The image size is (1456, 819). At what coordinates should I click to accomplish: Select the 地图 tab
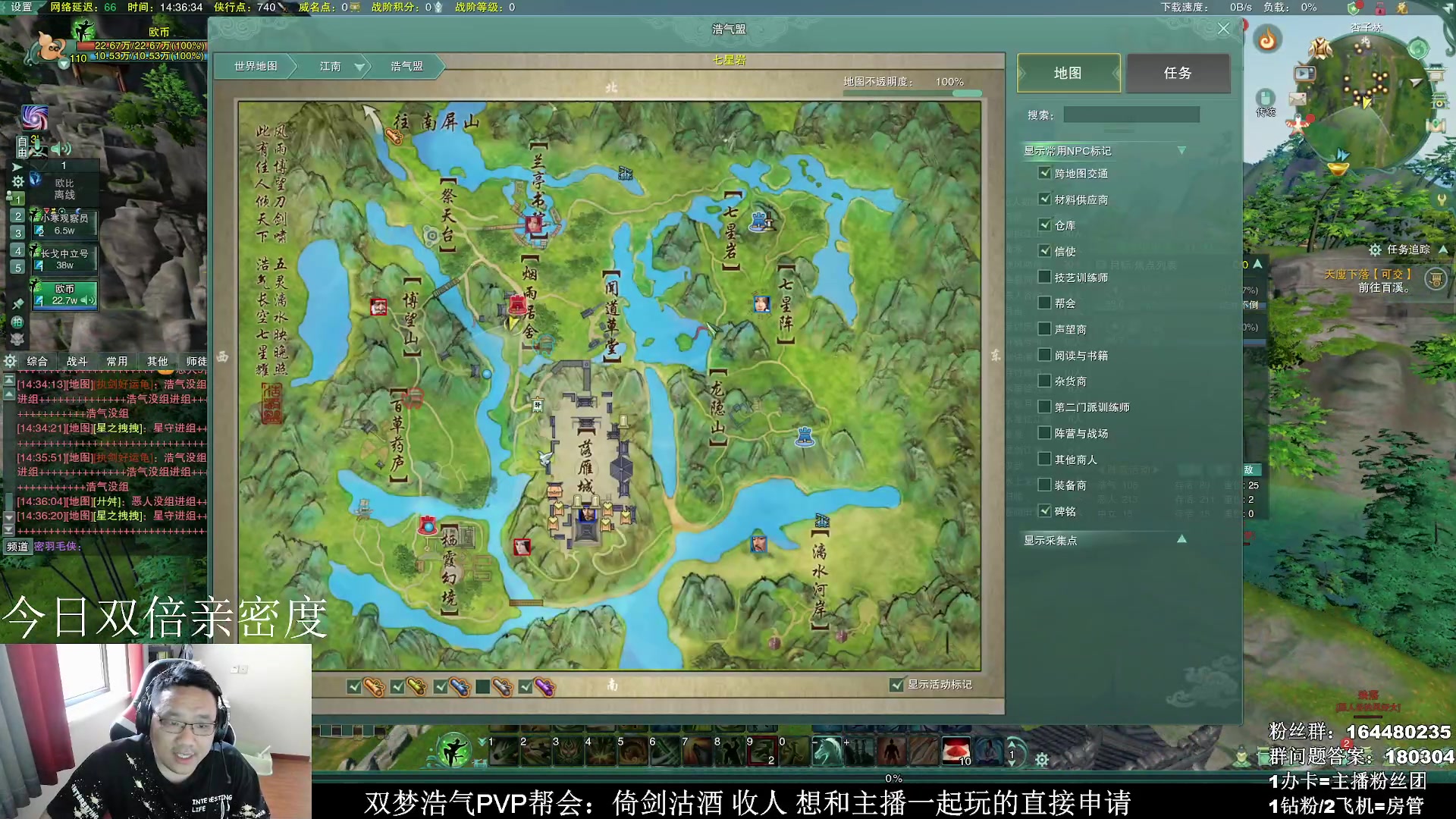(1068, 73)
